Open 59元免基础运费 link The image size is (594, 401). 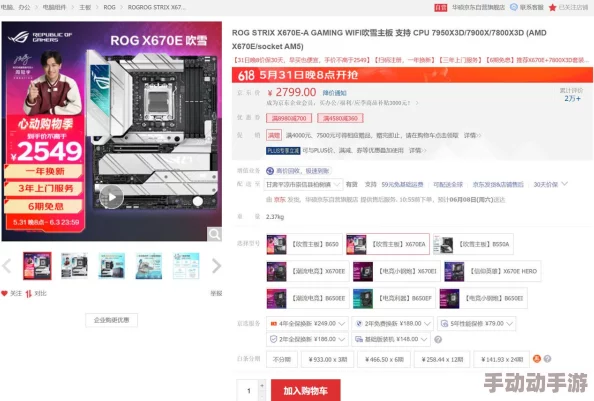pyautogui.click(x=402, y=184)
